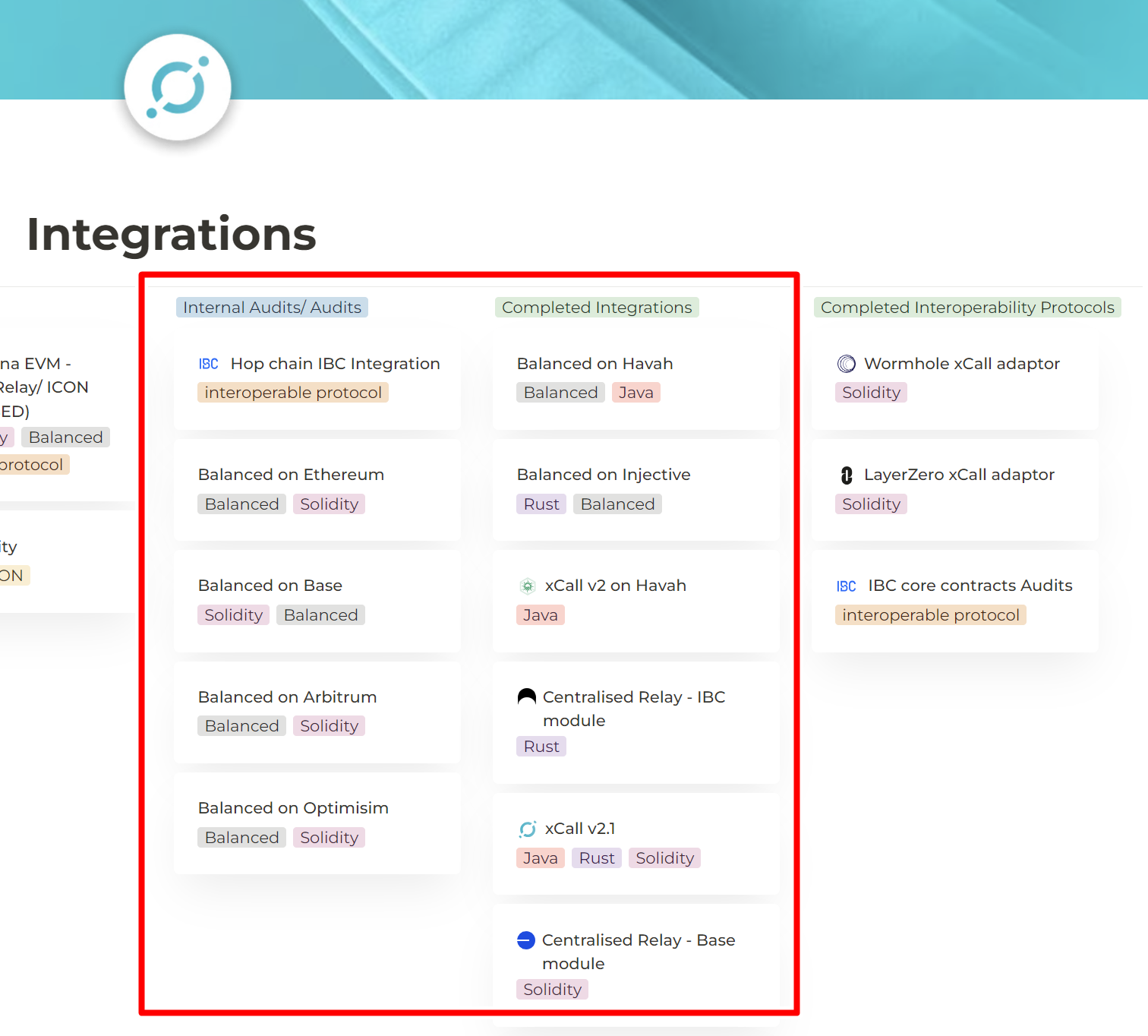Screen dimensions: 1148x1036
Task: Click Java tag on xCall v2.1 card
Action: click(541, 858)
